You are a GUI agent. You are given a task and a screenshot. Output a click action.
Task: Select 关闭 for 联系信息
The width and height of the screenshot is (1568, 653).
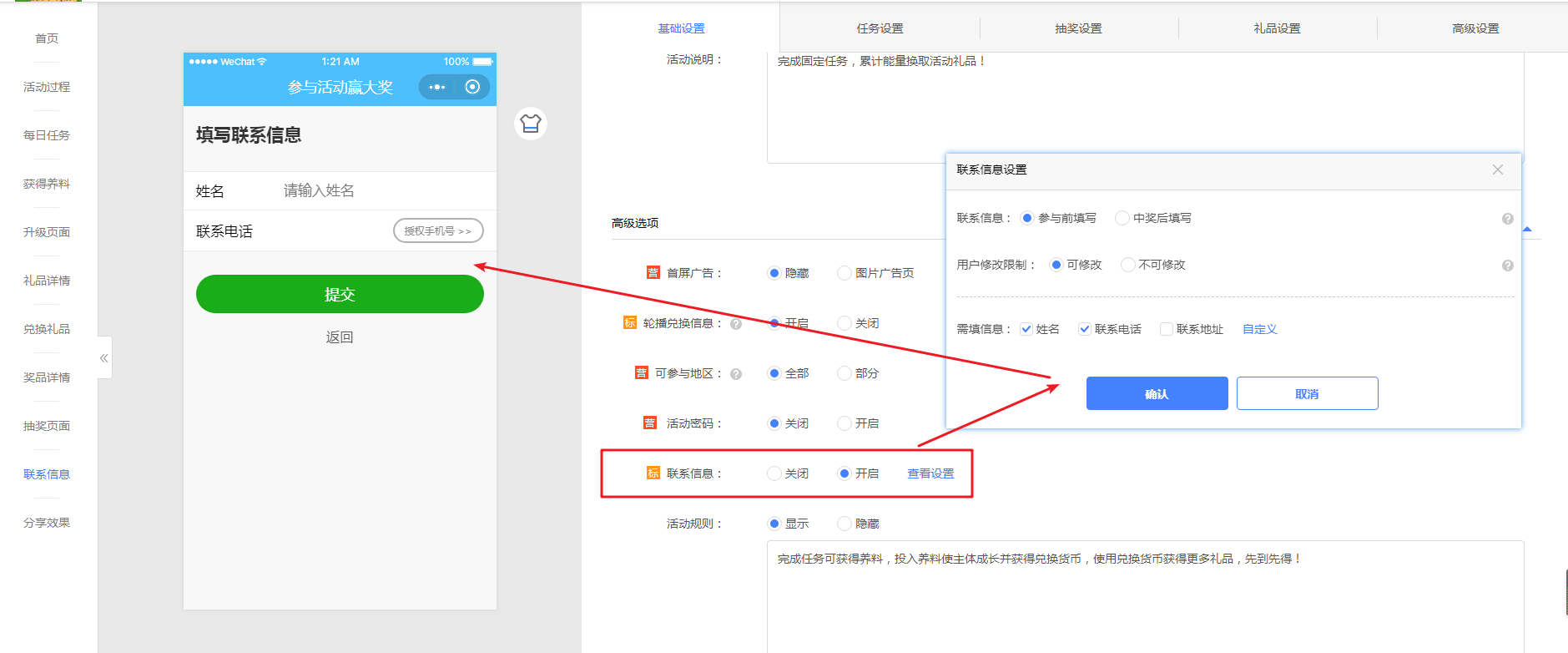click(774, 473)
